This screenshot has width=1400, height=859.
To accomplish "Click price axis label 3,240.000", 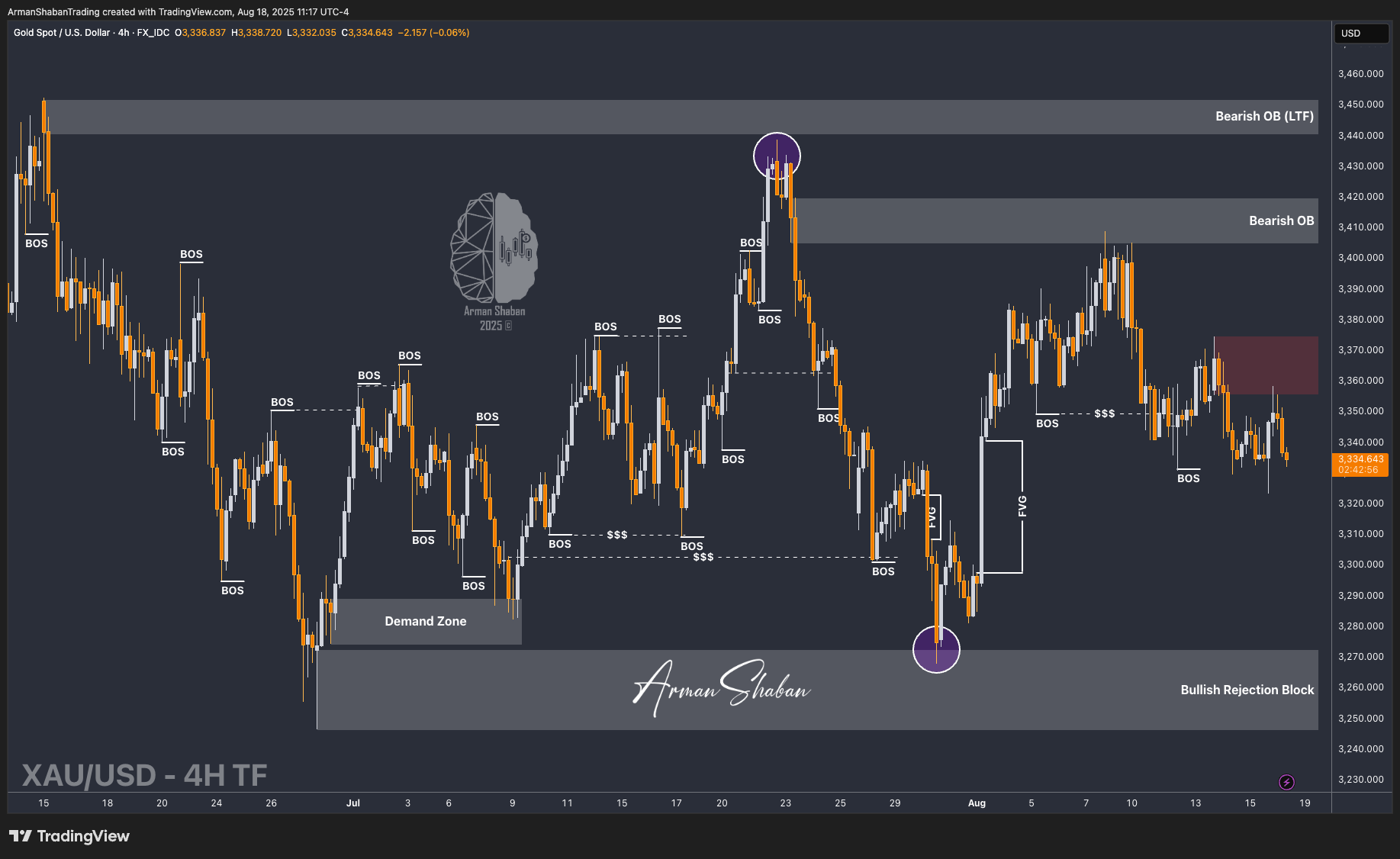I will coord(1360,749).
